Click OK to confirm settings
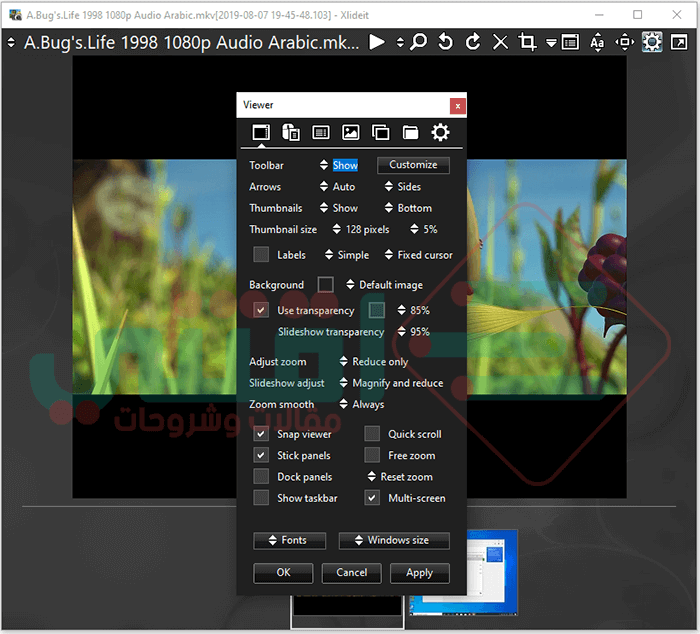This screenshot has height=634, width=700. (x=283, y=573)
